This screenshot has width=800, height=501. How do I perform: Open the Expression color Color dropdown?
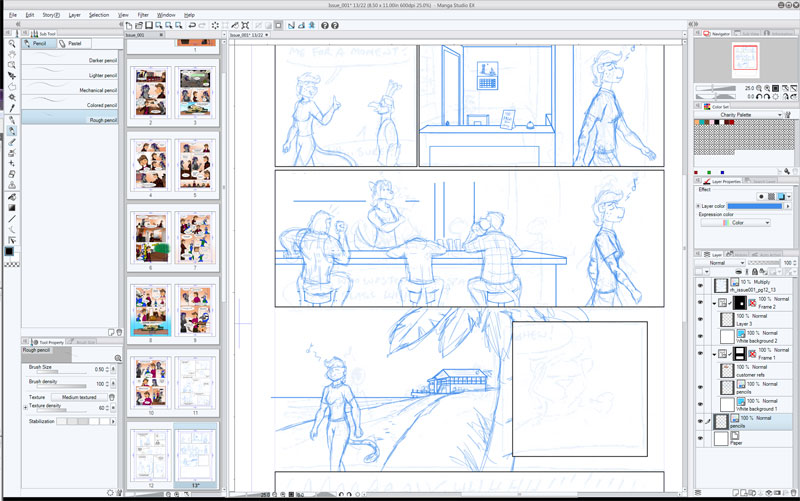735,223
